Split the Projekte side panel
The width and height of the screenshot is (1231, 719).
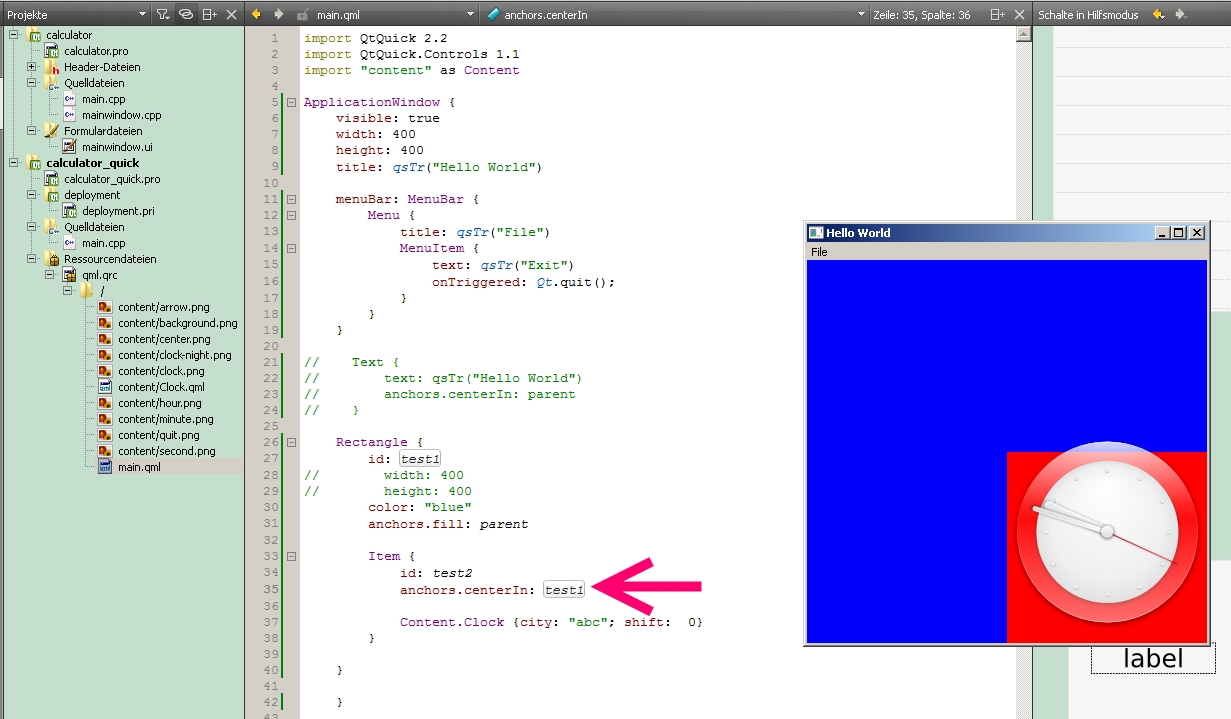(x=209, y=14)
